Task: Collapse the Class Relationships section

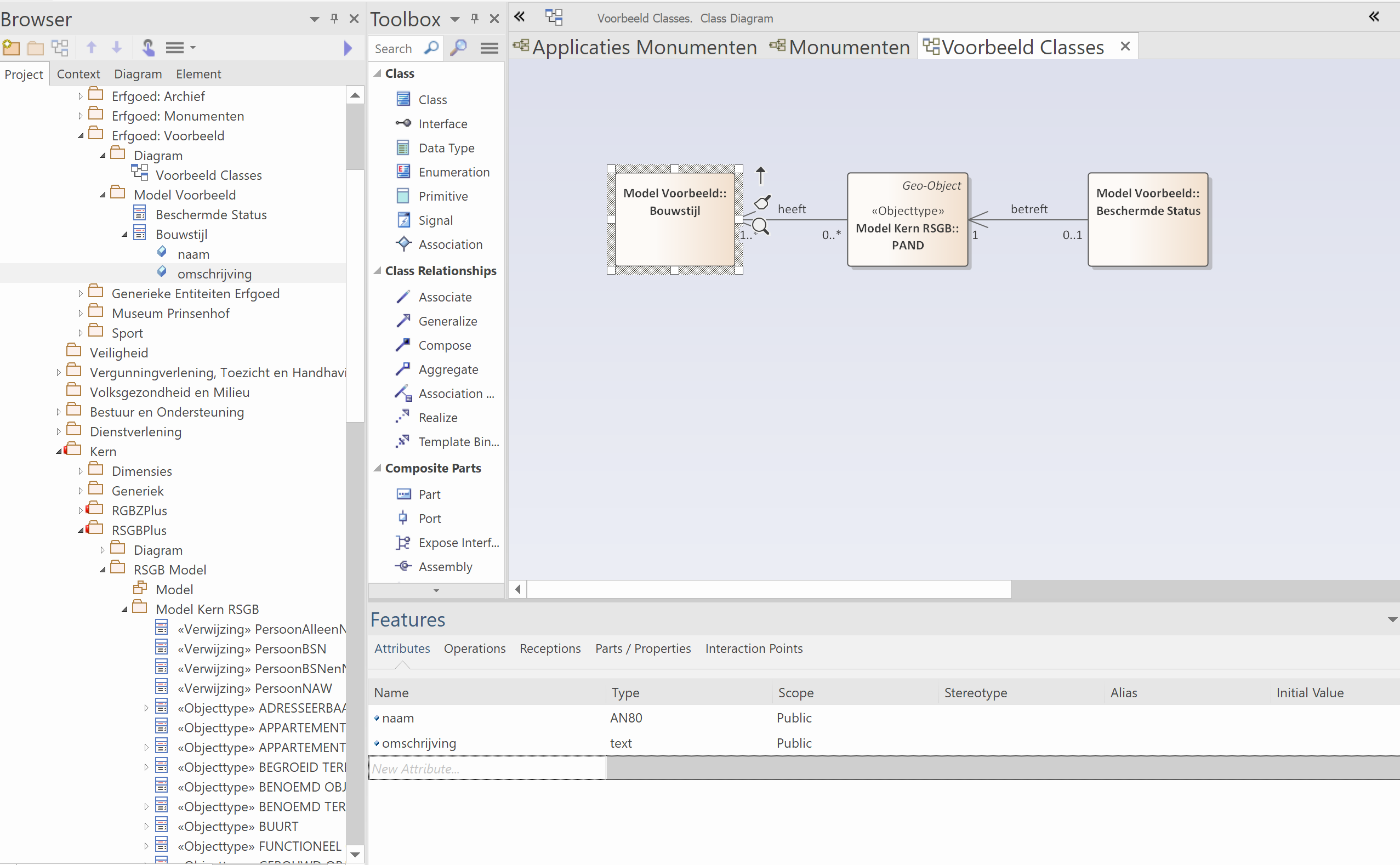Action: point(378,271)
